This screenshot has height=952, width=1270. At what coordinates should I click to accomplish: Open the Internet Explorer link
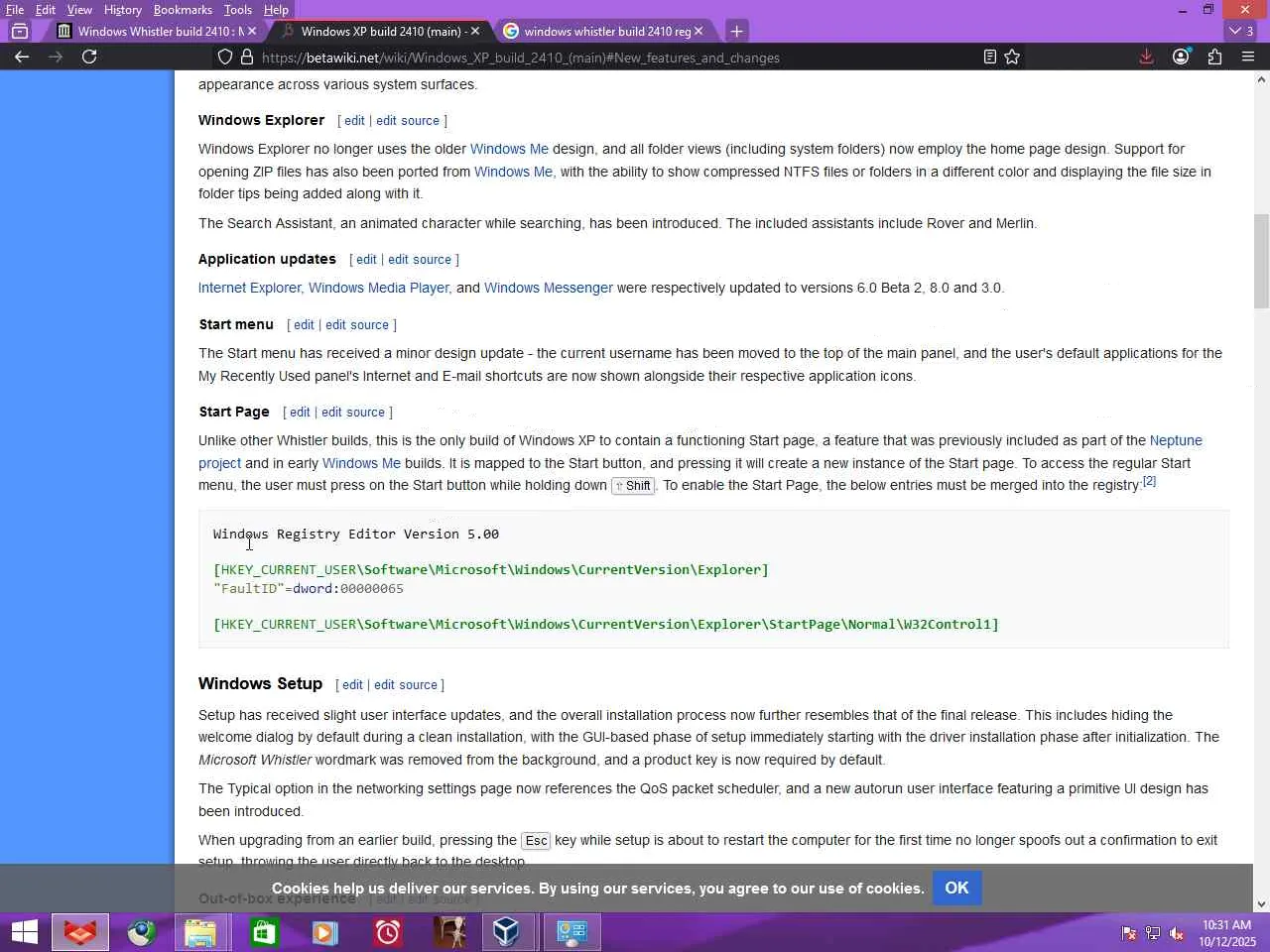[249, 288]
